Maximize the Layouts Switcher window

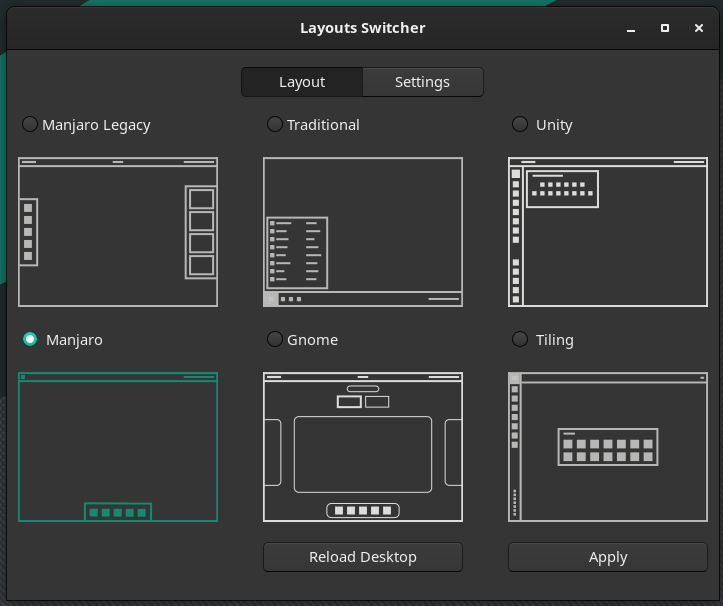click(x=665, y=28)
